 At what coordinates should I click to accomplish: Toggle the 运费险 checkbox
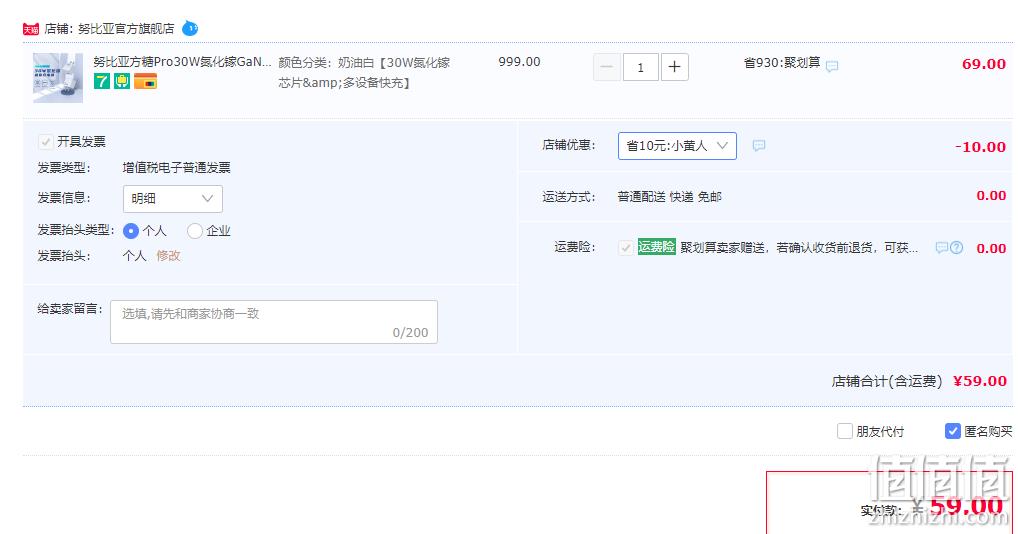625,247
